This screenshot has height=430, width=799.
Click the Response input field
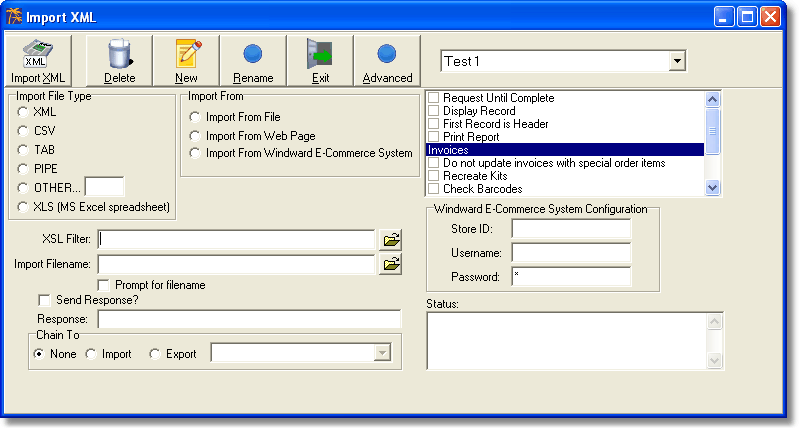coord(250,319)
